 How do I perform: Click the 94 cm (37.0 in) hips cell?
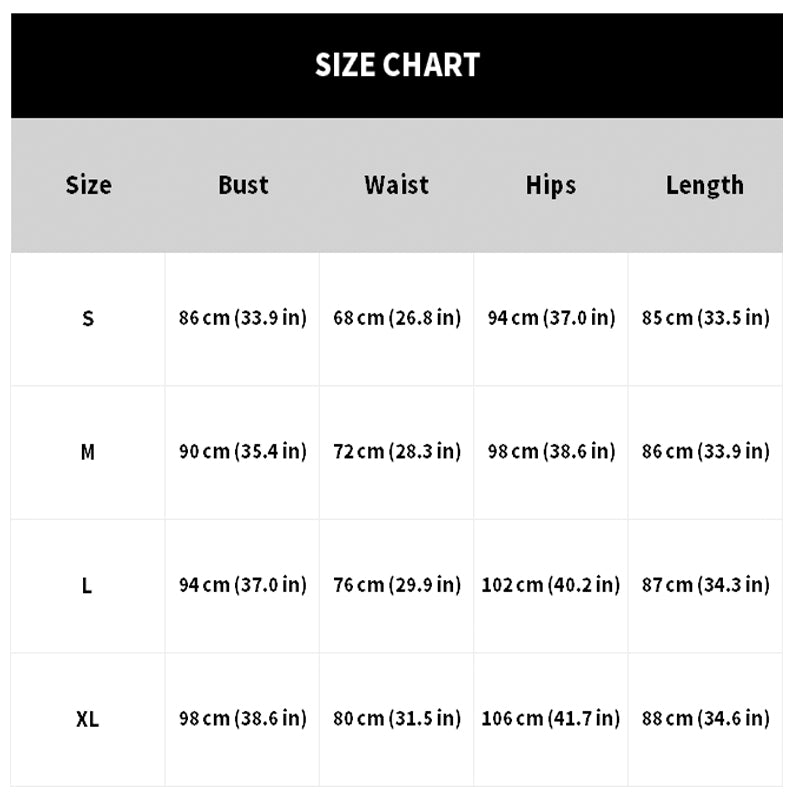click(551, 318)
